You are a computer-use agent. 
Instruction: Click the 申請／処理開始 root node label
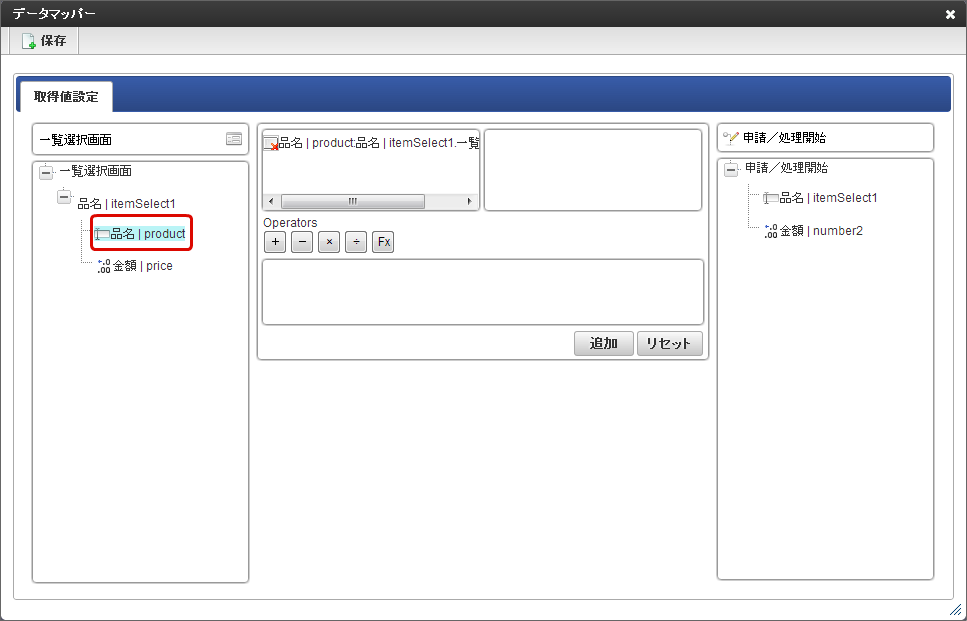(787, 168)
